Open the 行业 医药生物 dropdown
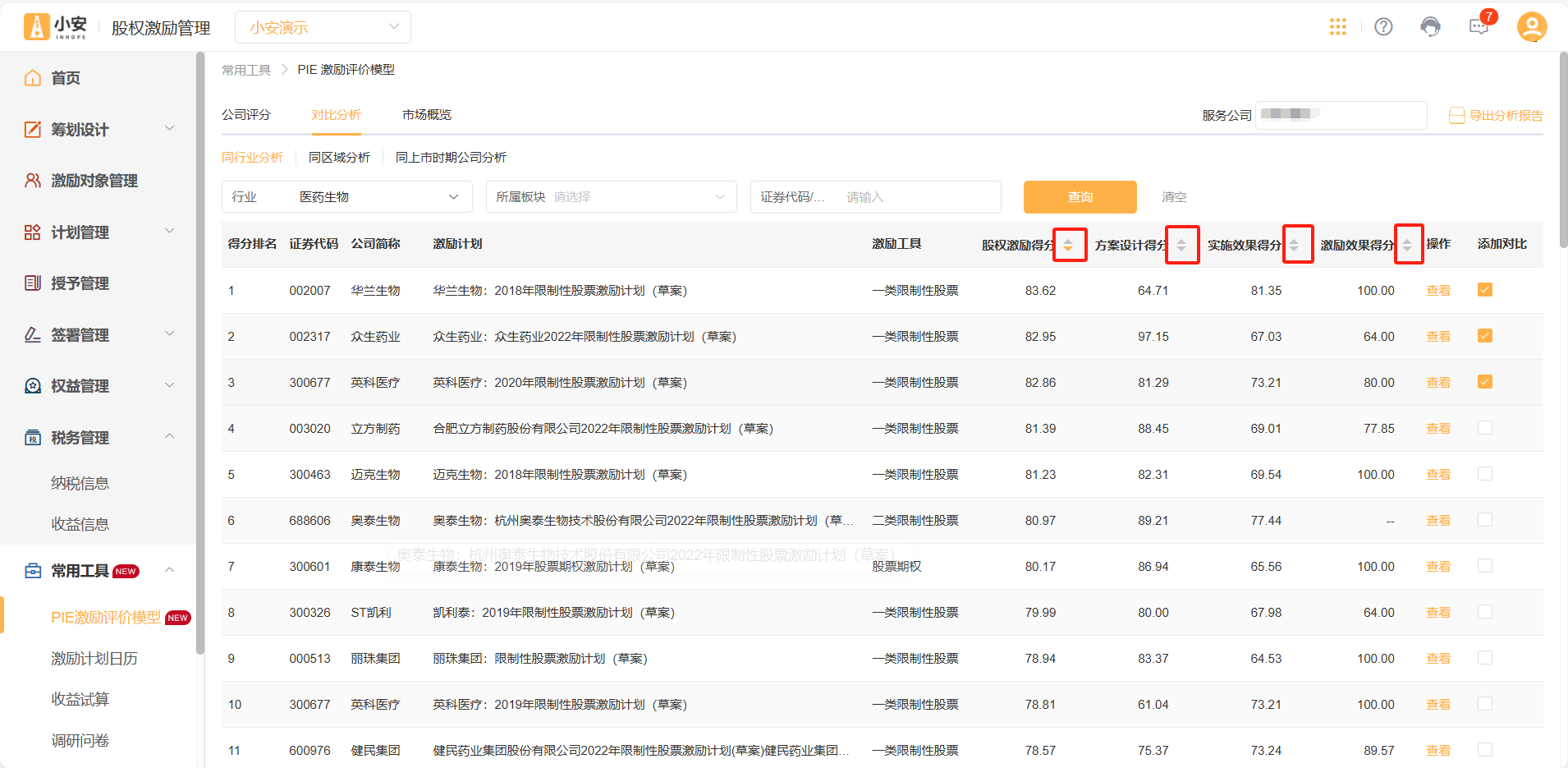1568x768 pixels. pos(347,197)
